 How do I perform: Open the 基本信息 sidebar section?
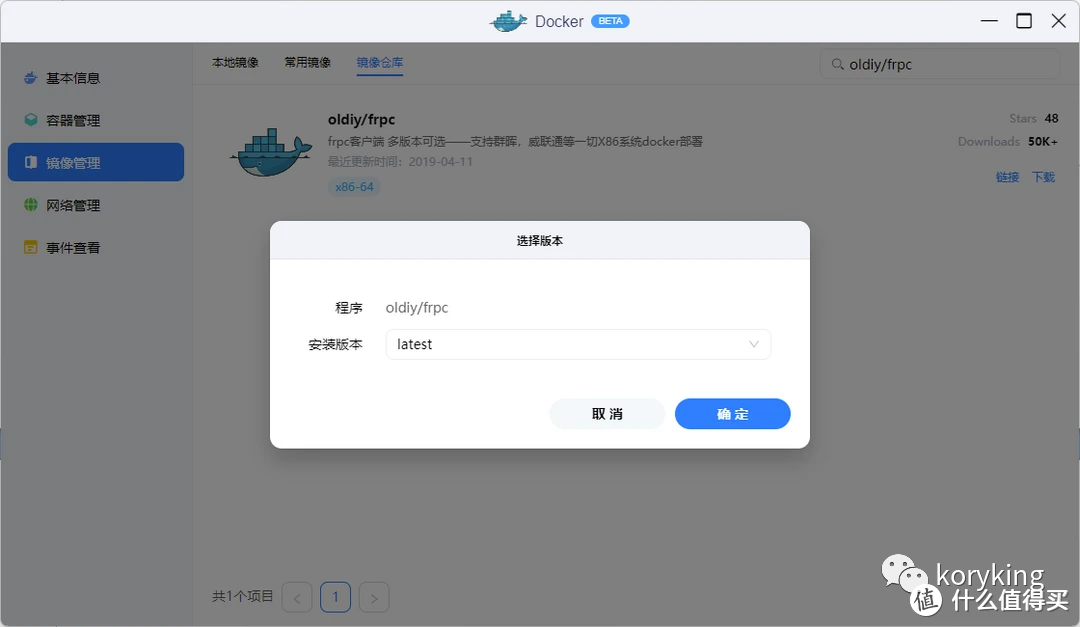pyautogui.click(x=96, y=78)
